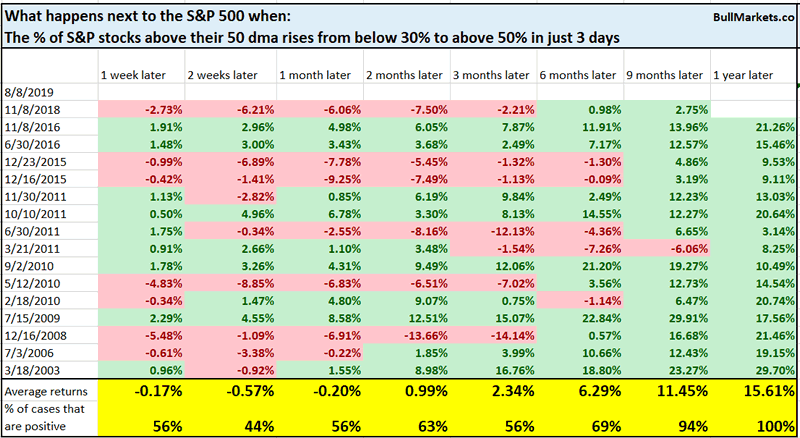Click the "3 months later" column header
The height and width of the screenshot is (438, 800).
click(487, 76)
